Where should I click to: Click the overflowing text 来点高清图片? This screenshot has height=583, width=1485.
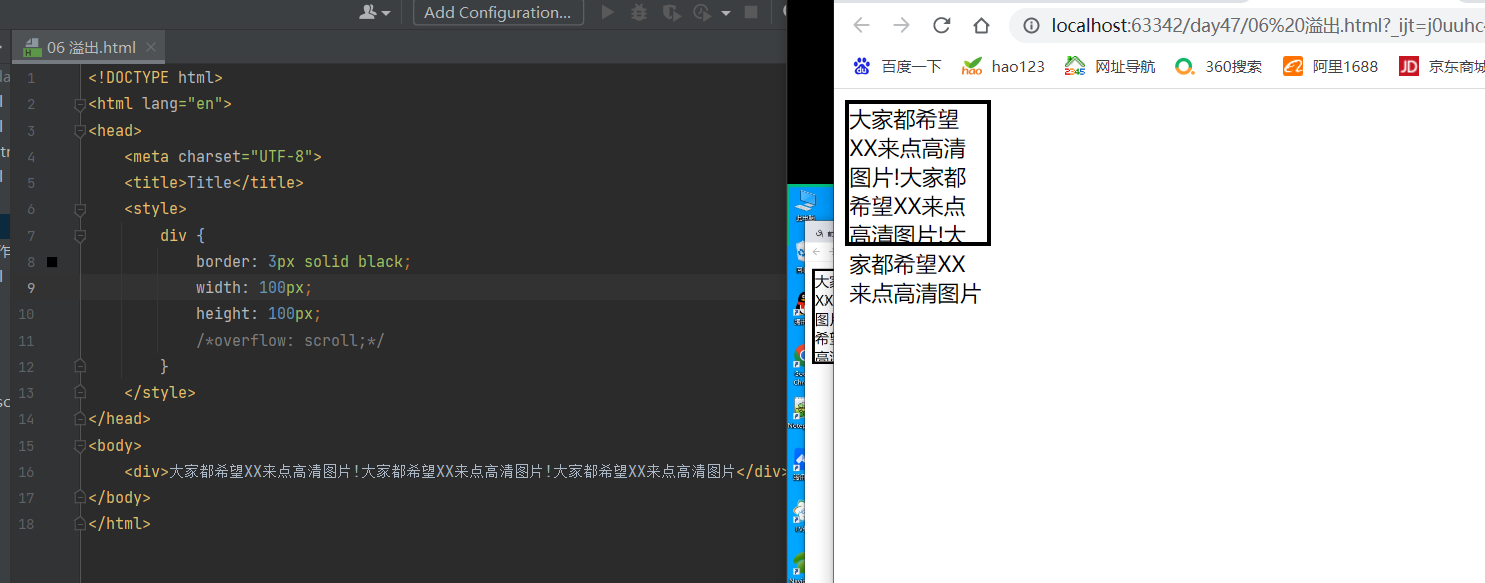pos(915,294)
